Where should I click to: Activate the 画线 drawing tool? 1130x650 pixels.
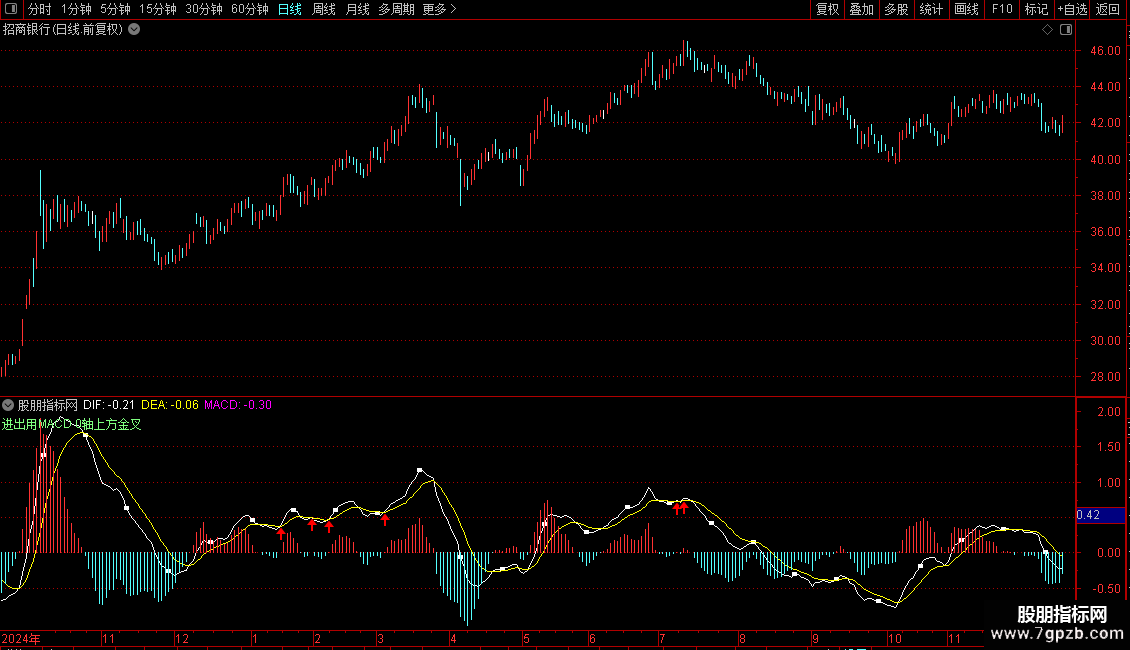pyautogui.click(x=966, y=9)
